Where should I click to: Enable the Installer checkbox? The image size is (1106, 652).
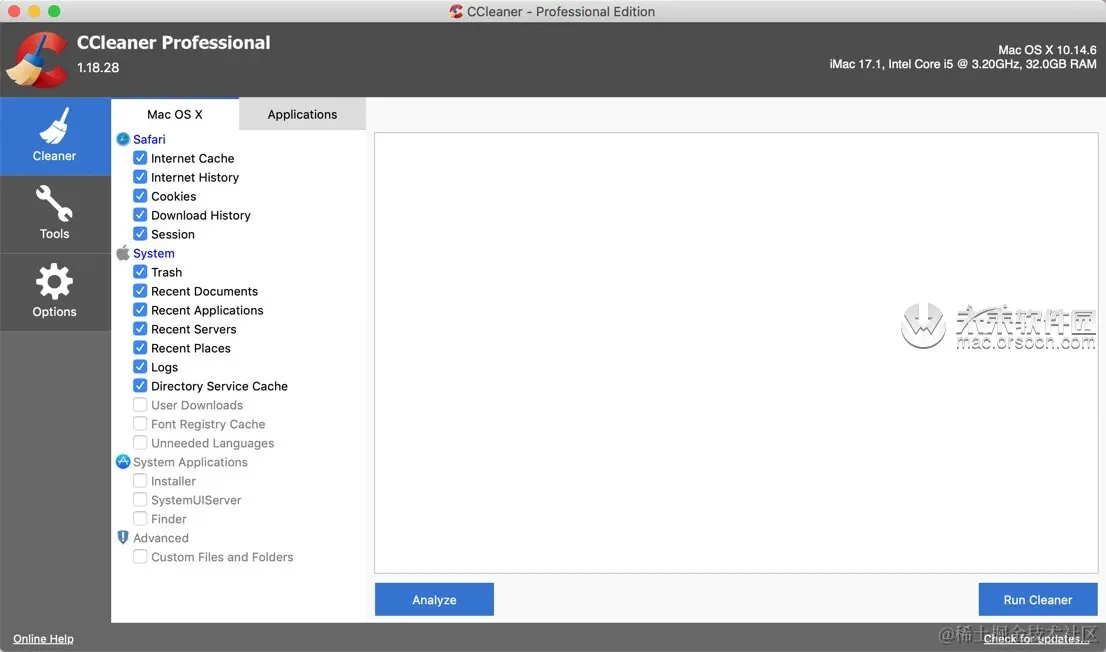[140, 481]
